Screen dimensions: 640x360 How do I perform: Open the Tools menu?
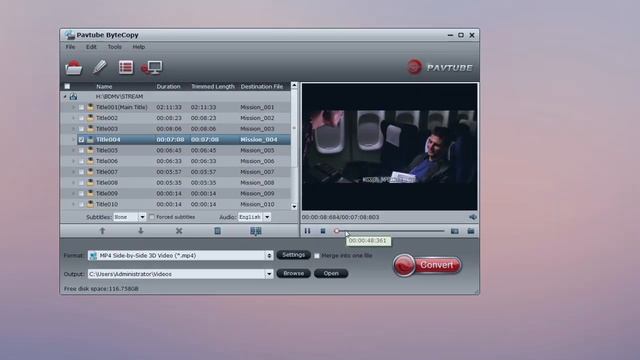pyautogui.click(x=115, y=47)
